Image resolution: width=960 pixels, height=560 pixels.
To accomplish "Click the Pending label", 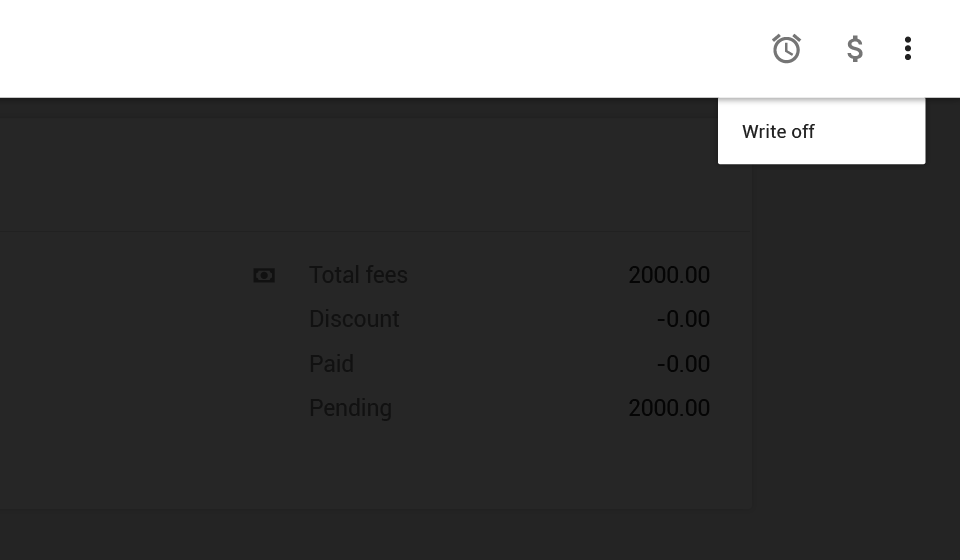I will coord(350,408).
